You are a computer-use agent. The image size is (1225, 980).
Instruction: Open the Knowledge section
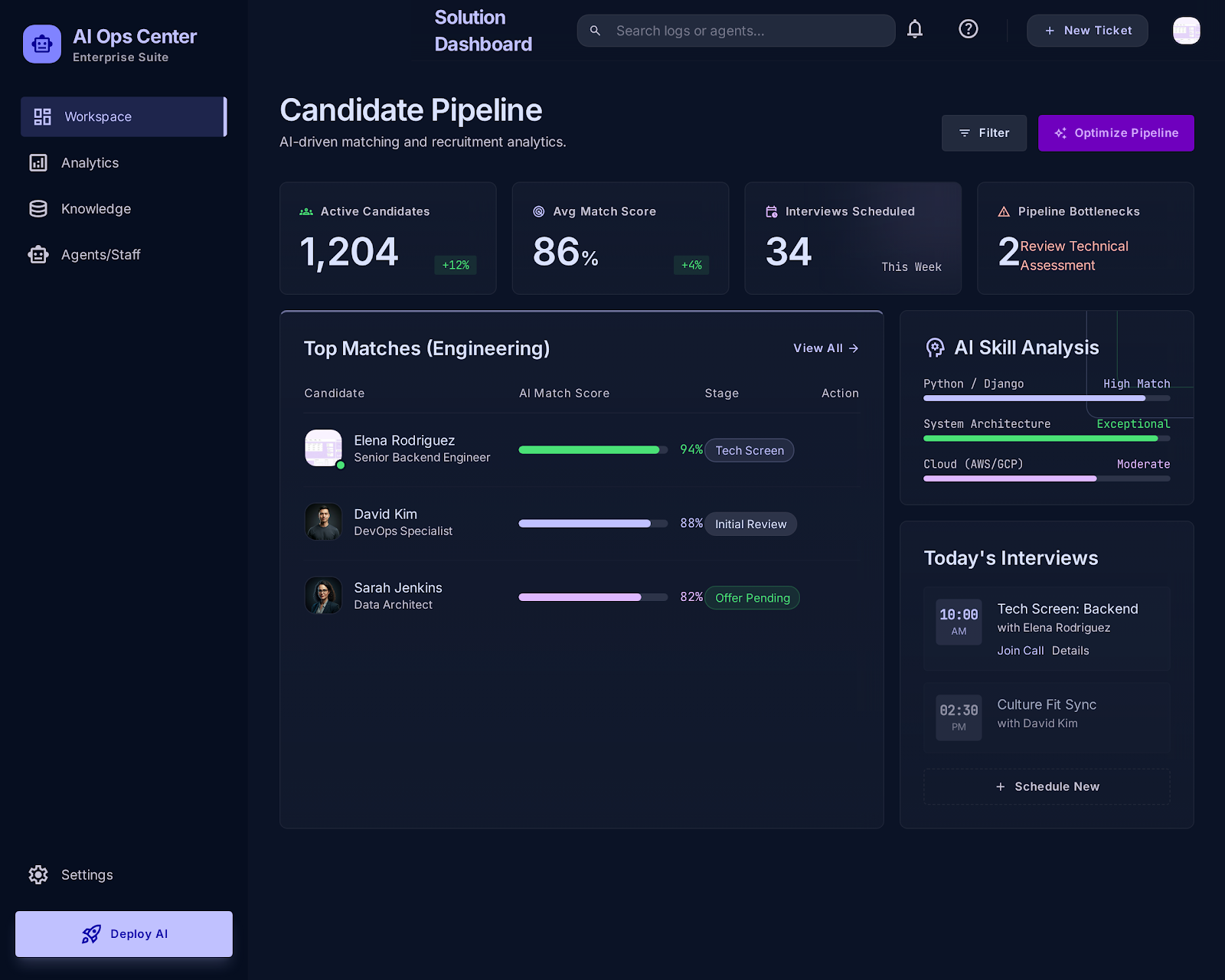click(124, 208)
